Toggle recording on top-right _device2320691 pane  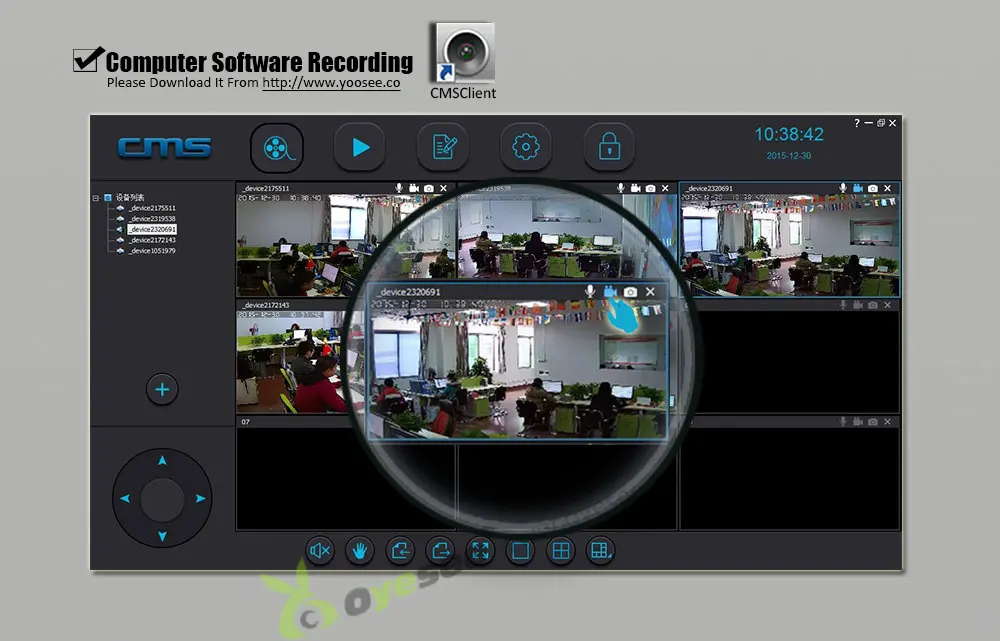coord(858,188)
